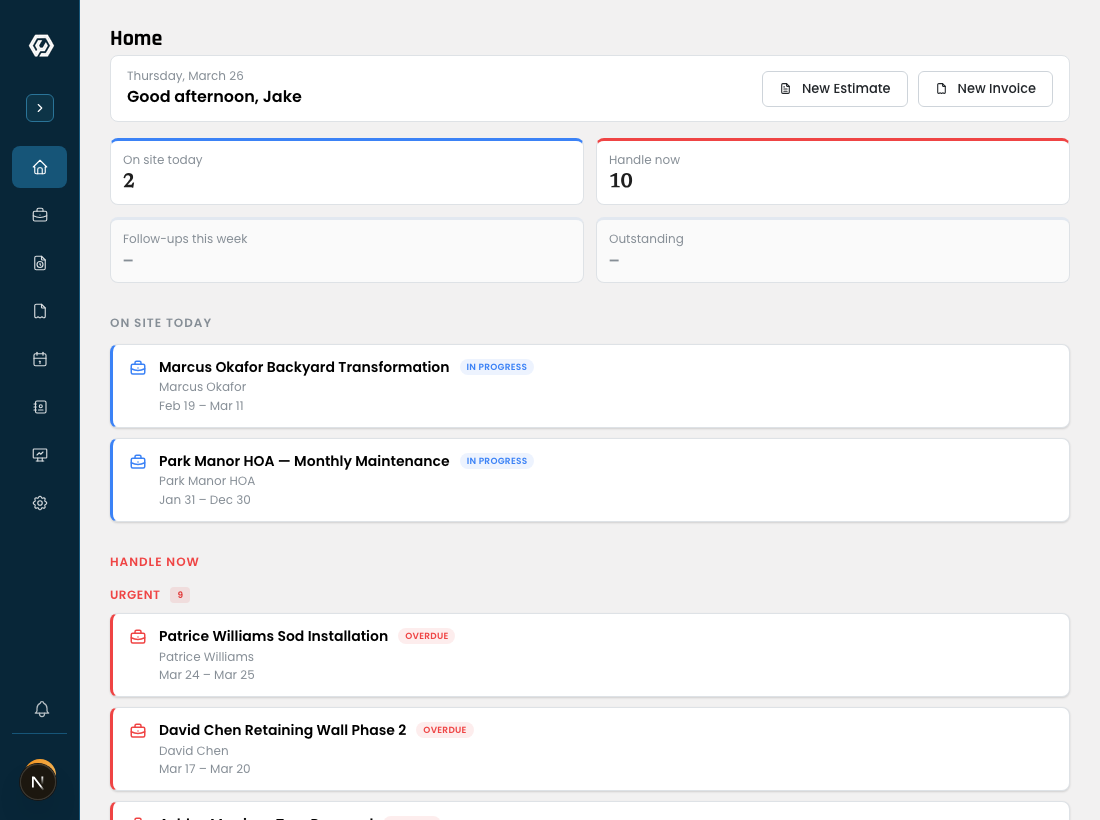
Task: Open the Home icon in the sidebar
Action: 40,167
